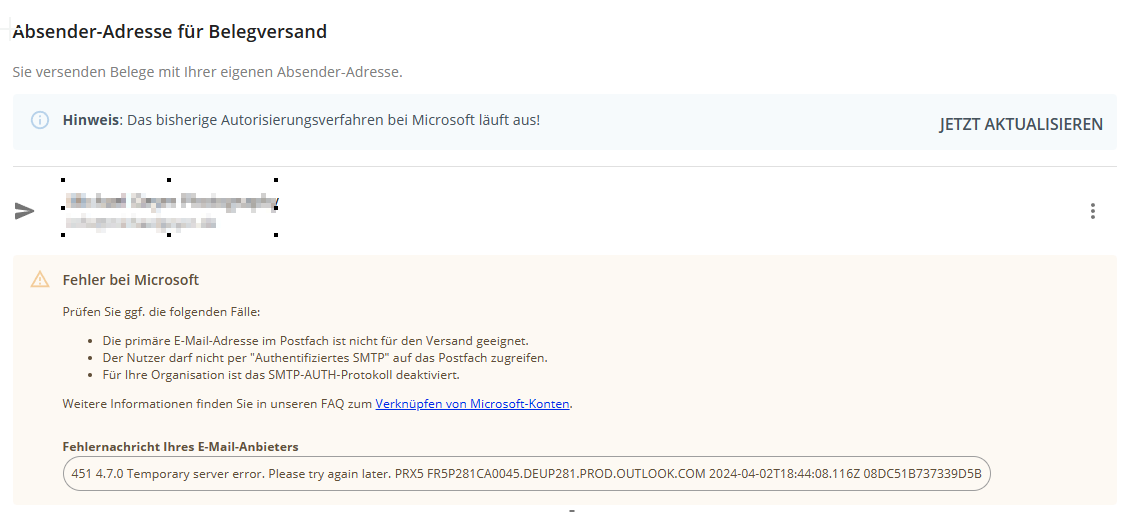Image resolution: width=1137 pixels, height=512 pixels.
Task: Click the Absender-Adresse für Belegversand heading
Action: tap(170, 32)
